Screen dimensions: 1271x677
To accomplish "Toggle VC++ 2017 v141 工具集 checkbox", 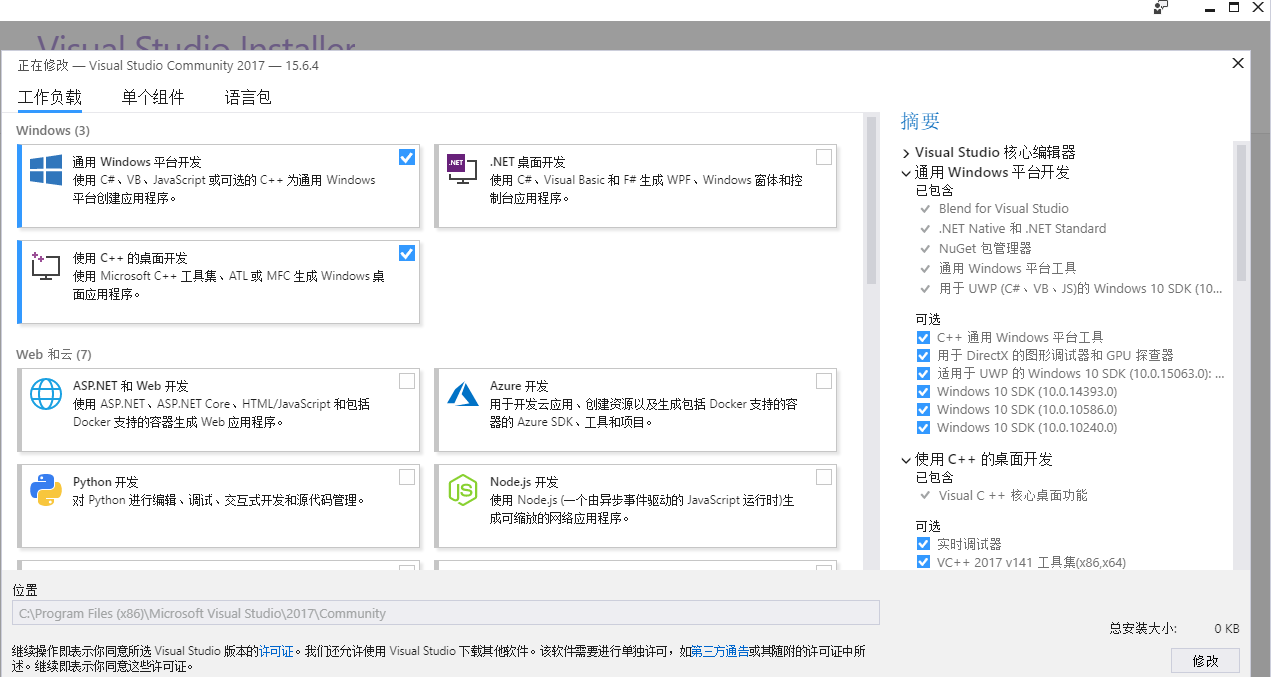I will (923, 562).
